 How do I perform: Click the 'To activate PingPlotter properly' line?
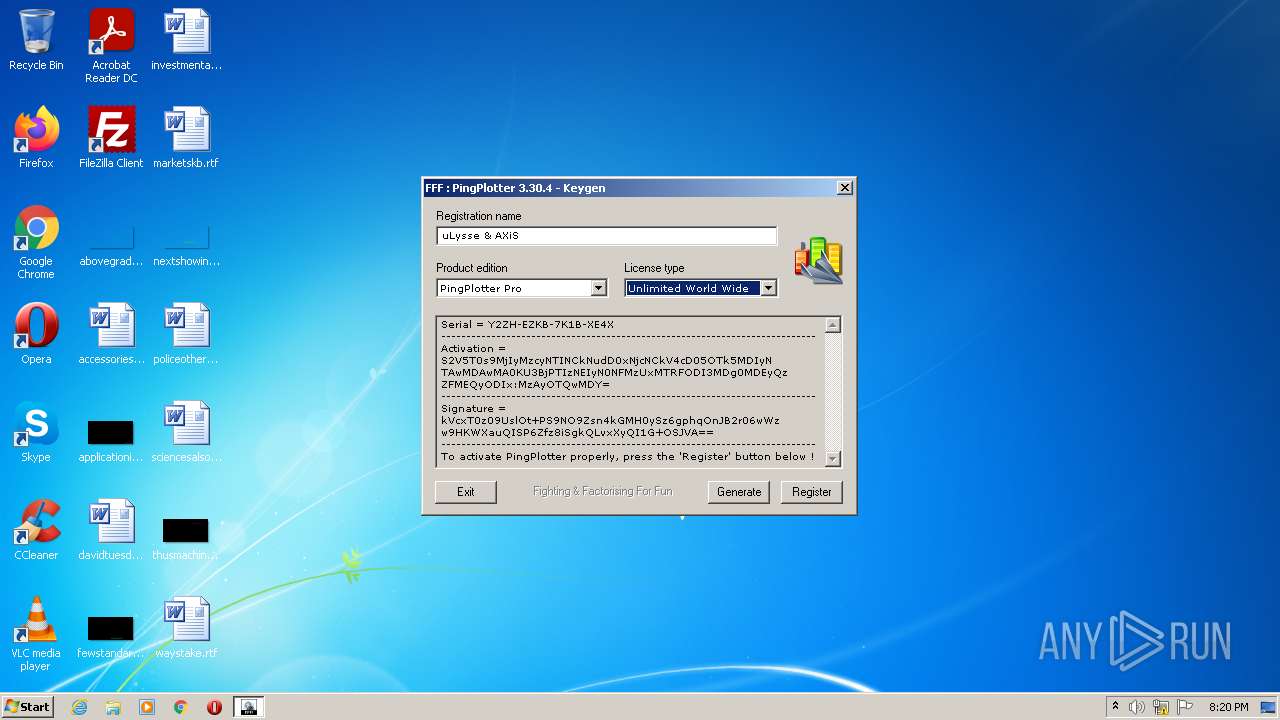tap(628, 457)
